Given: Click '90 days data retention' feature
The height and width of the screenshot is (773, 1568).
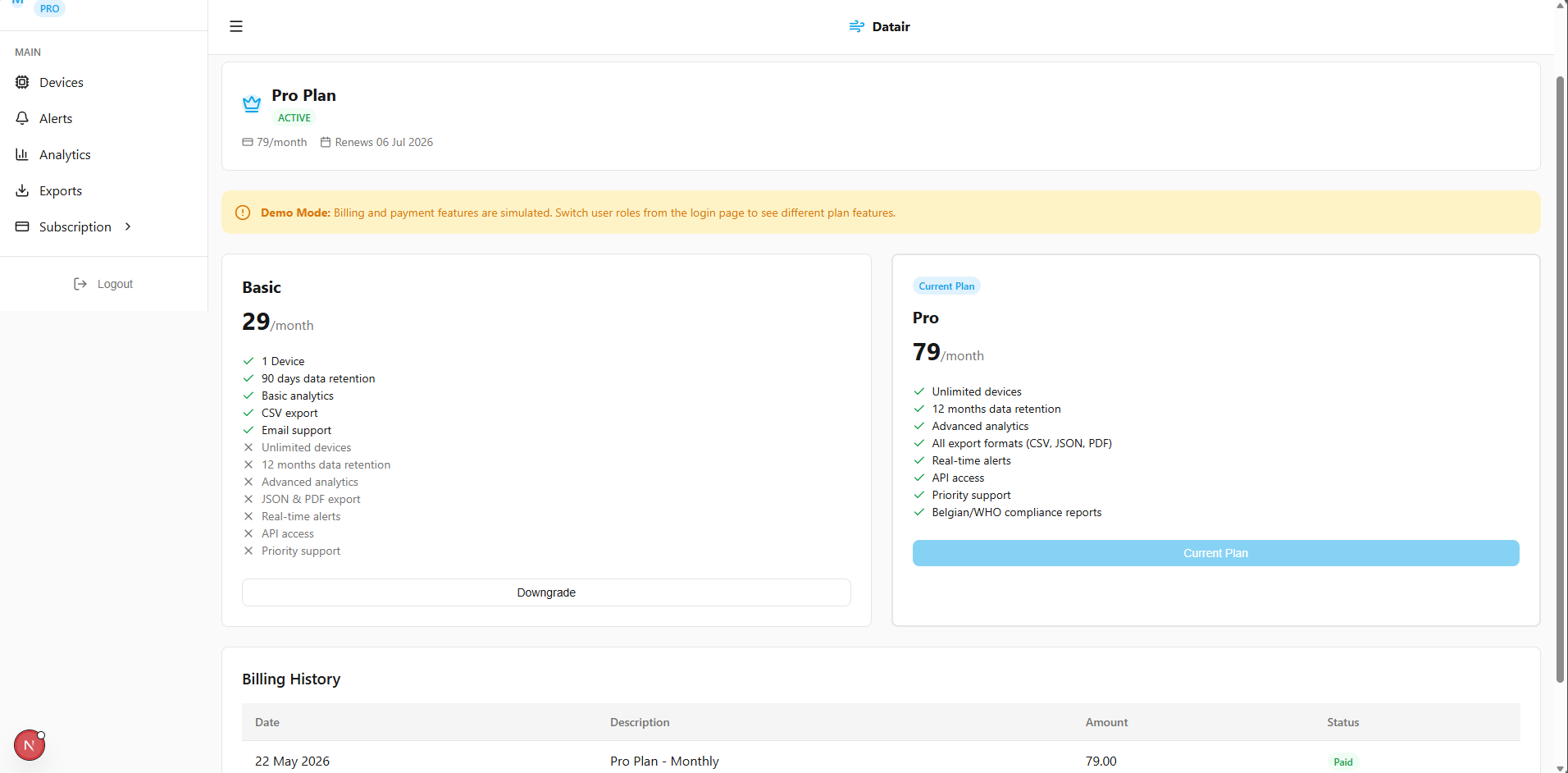Looking at the screenshot, I should [x=318, y=378].
